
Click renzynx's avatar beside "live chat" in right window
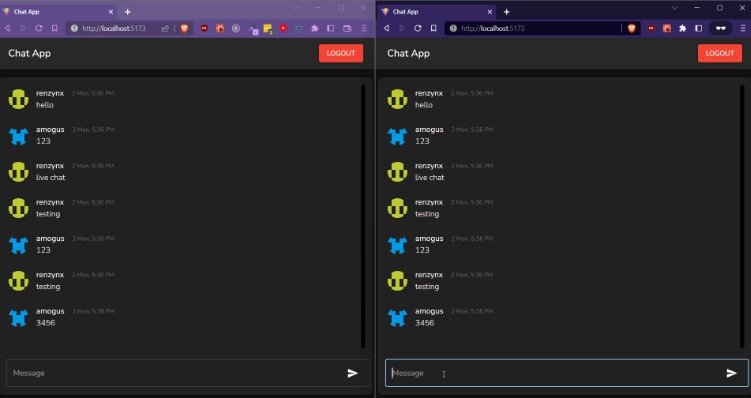(397, 172)
